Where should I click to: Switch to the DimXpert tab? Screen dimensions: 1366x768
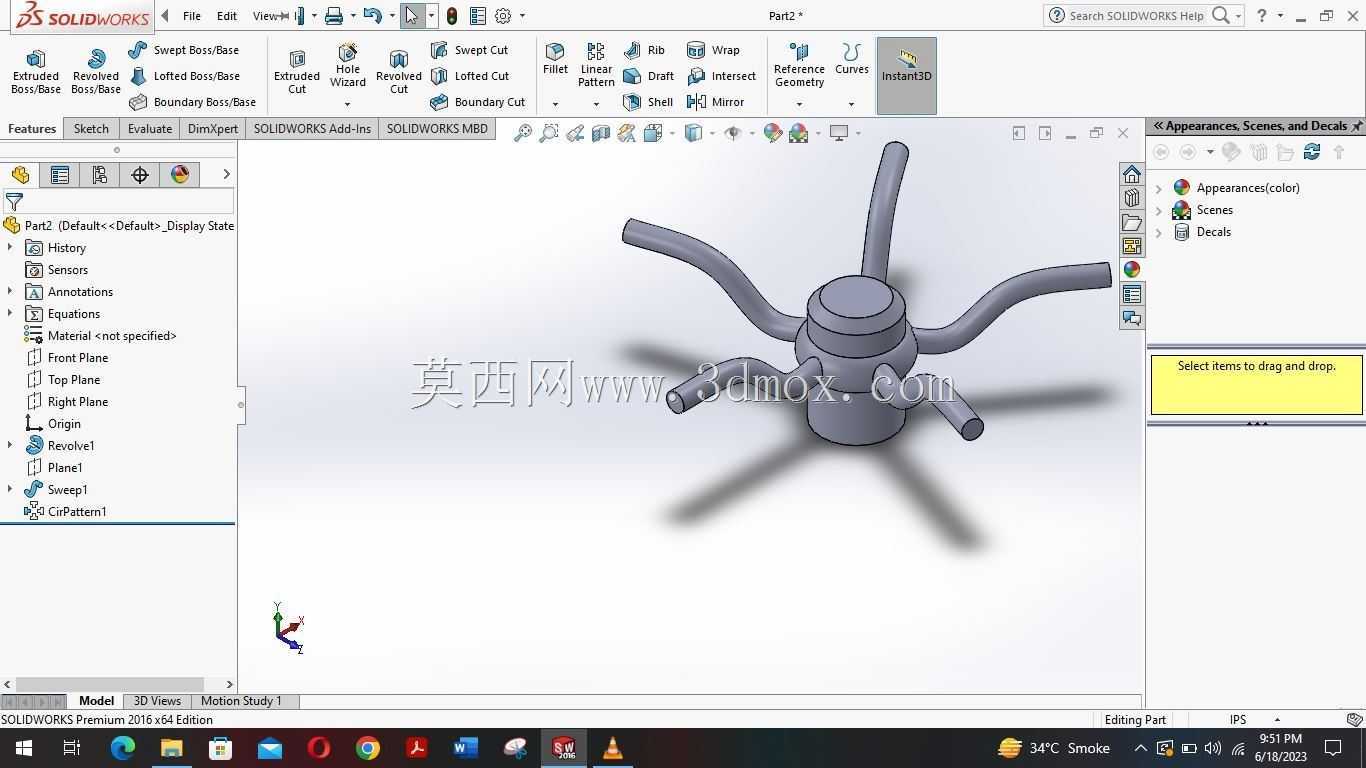(x=213, y=129)
